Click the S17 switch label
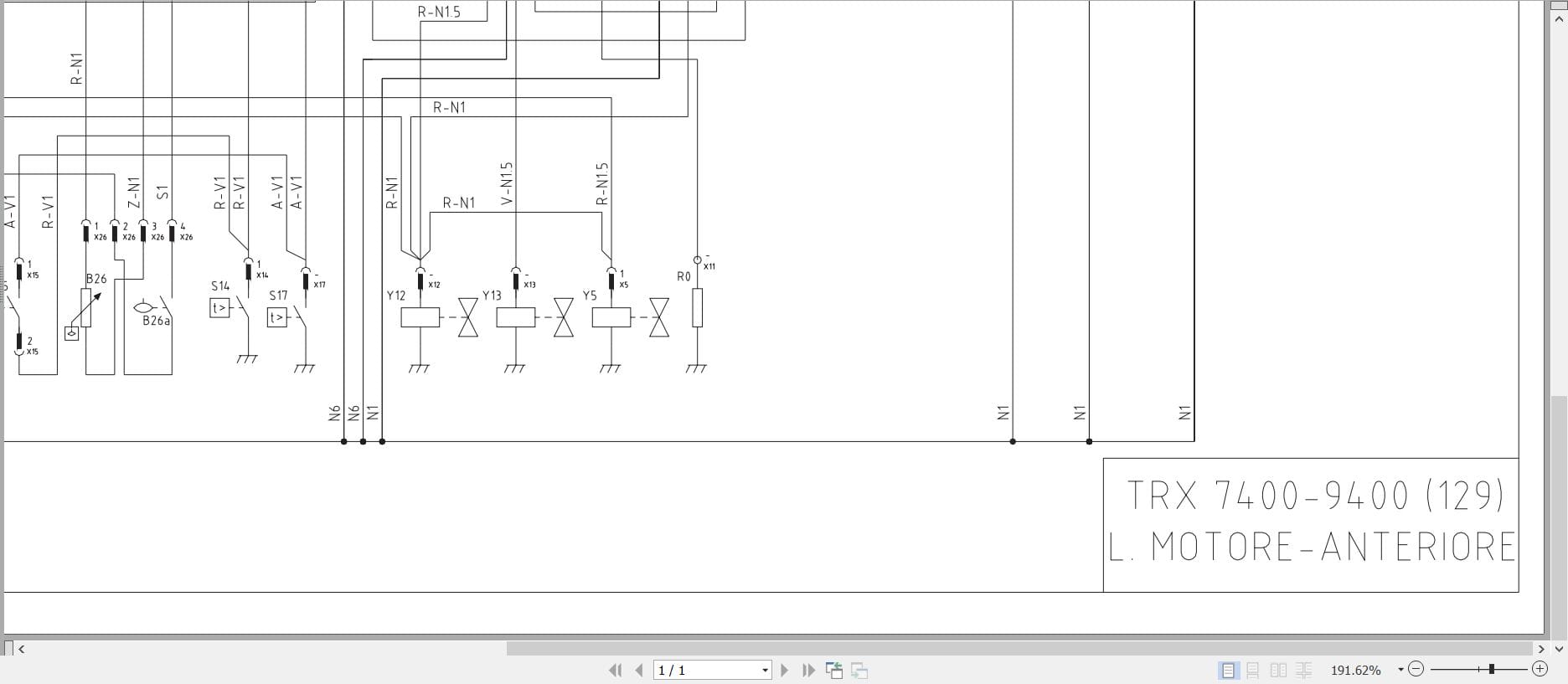Screen dimensions: 1568x684 (x=278, y=296)
